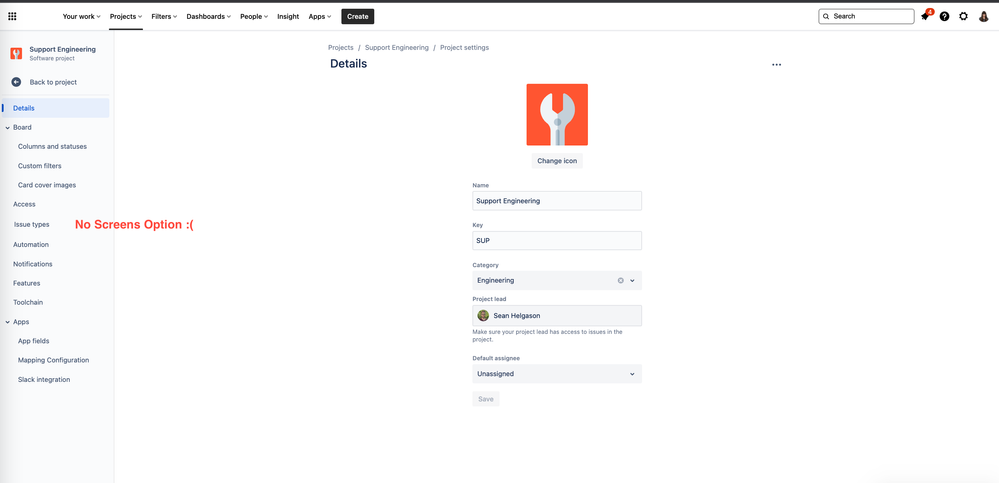The image size is (999, 483).
Task: Open the three-dot more actions menu
Action: pyautogui.click(x=776, y=64)
